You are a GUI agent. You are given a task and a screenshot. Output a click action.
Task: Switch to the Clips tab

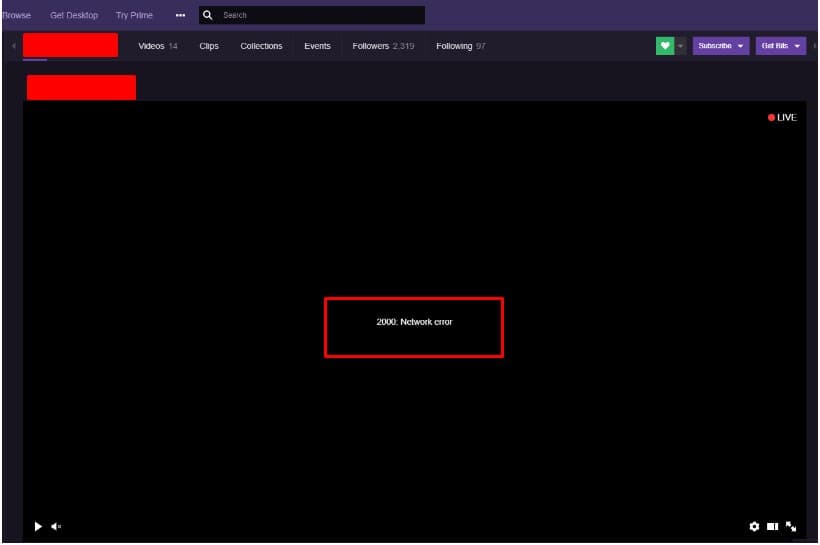(x=209, y=46)
